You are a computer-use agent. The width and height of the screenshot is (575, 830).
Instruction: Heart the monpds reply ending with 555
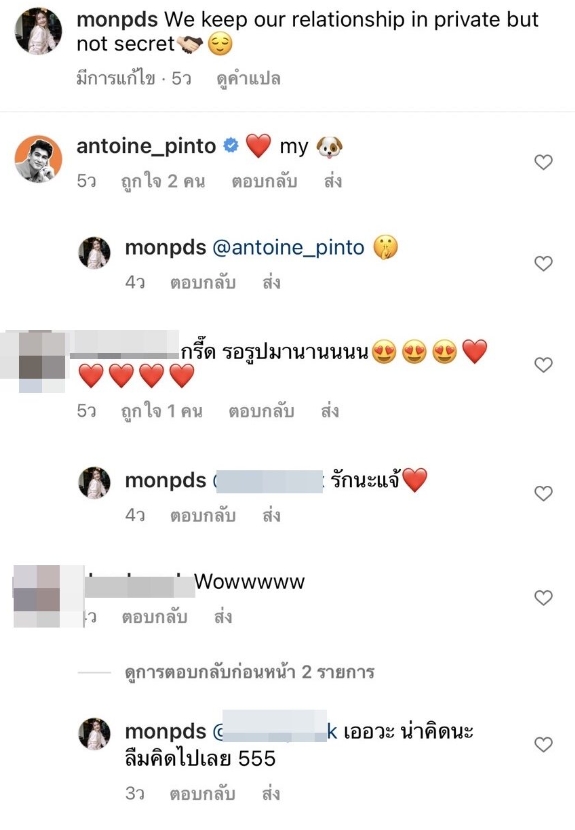click(543, 744)
